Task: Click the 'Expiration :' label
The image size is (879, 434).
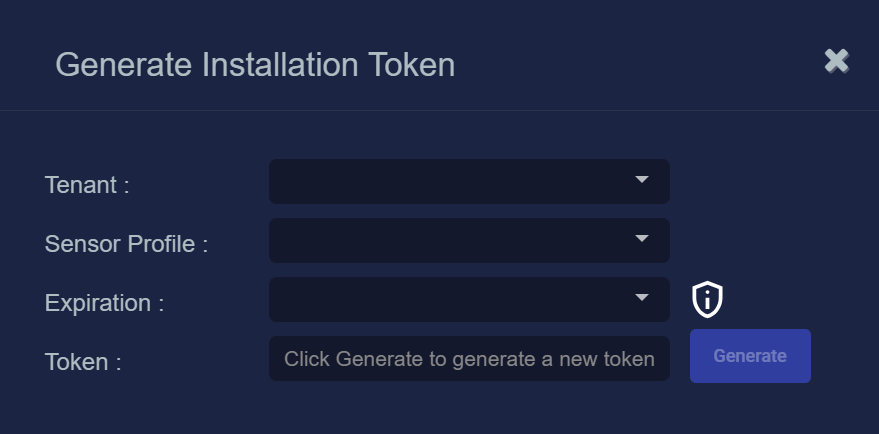Action: 104,303
